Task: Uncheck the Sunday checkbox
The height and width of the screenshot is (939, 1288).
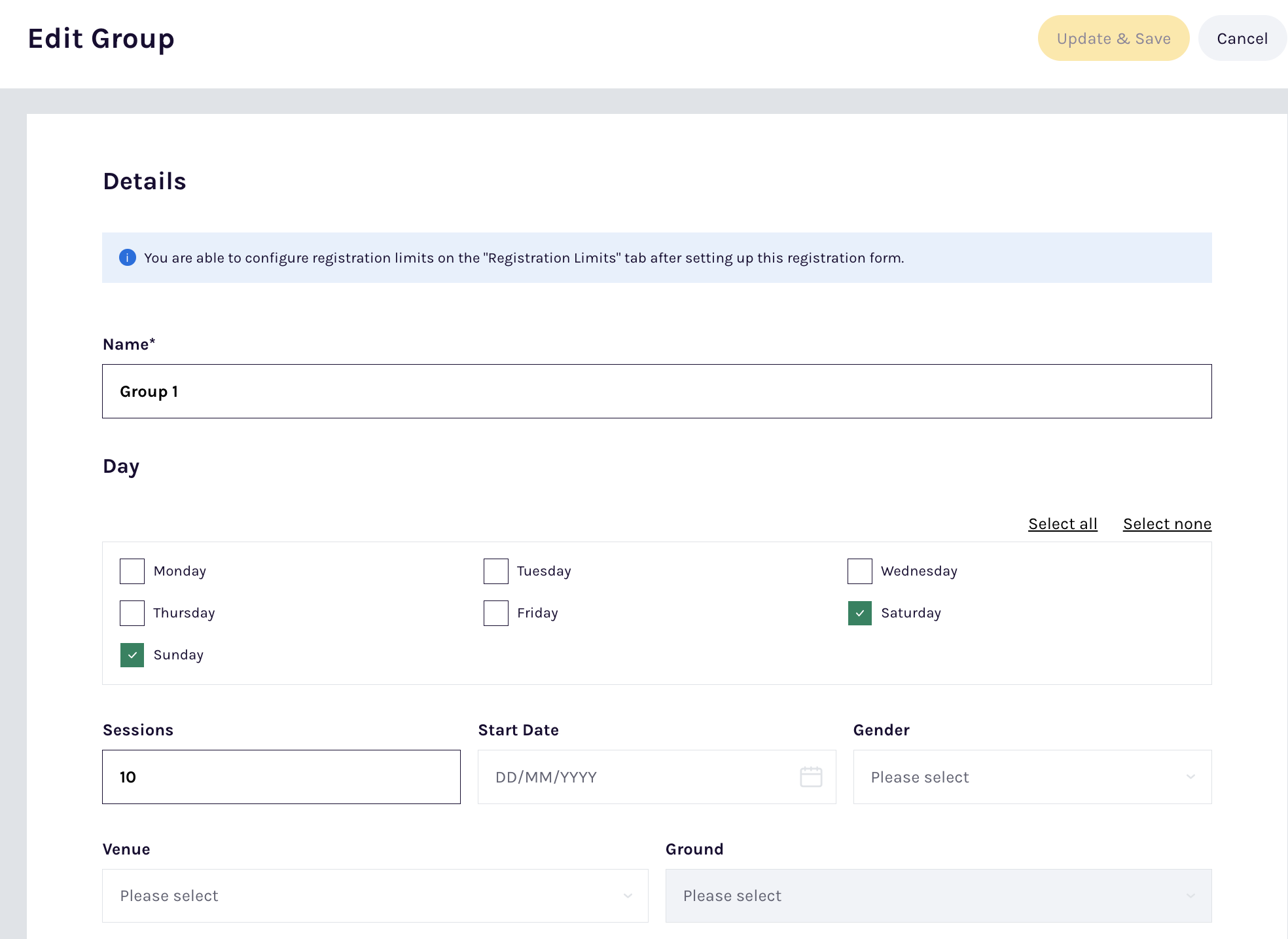Action: pos(132,655)
